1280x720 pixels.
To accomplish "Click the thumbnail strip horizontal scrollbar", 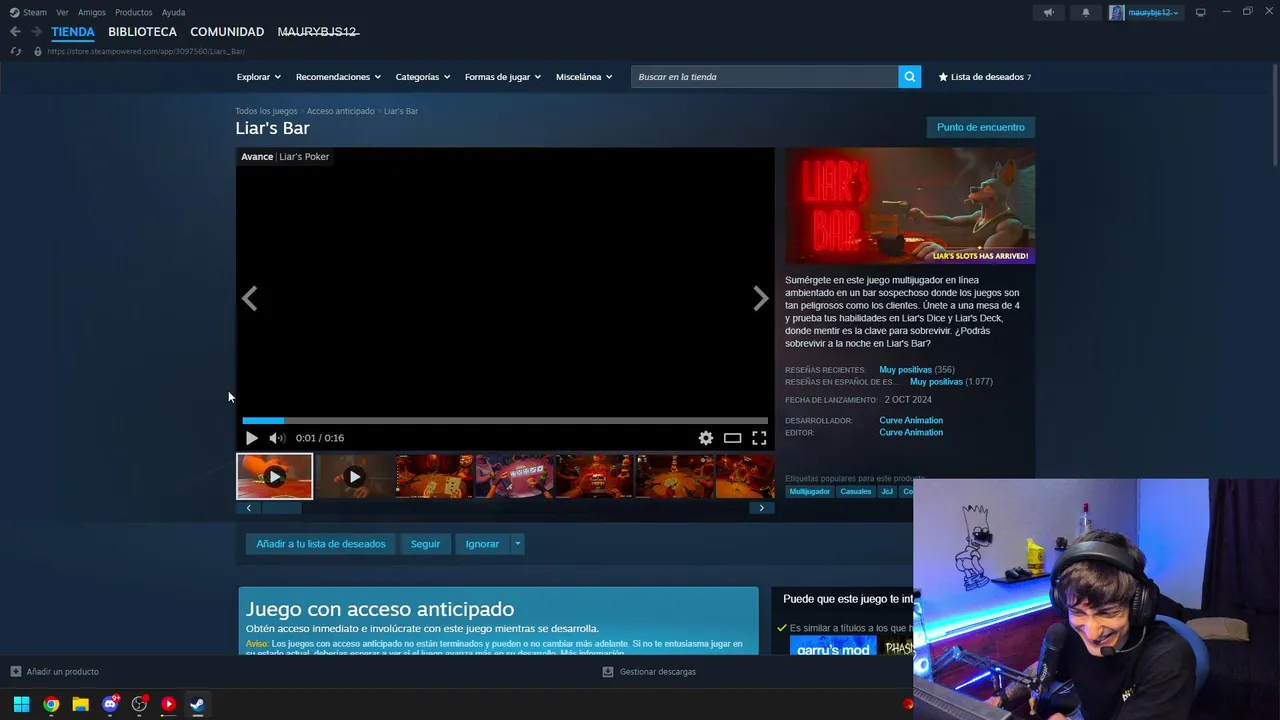I will [282, 508].
